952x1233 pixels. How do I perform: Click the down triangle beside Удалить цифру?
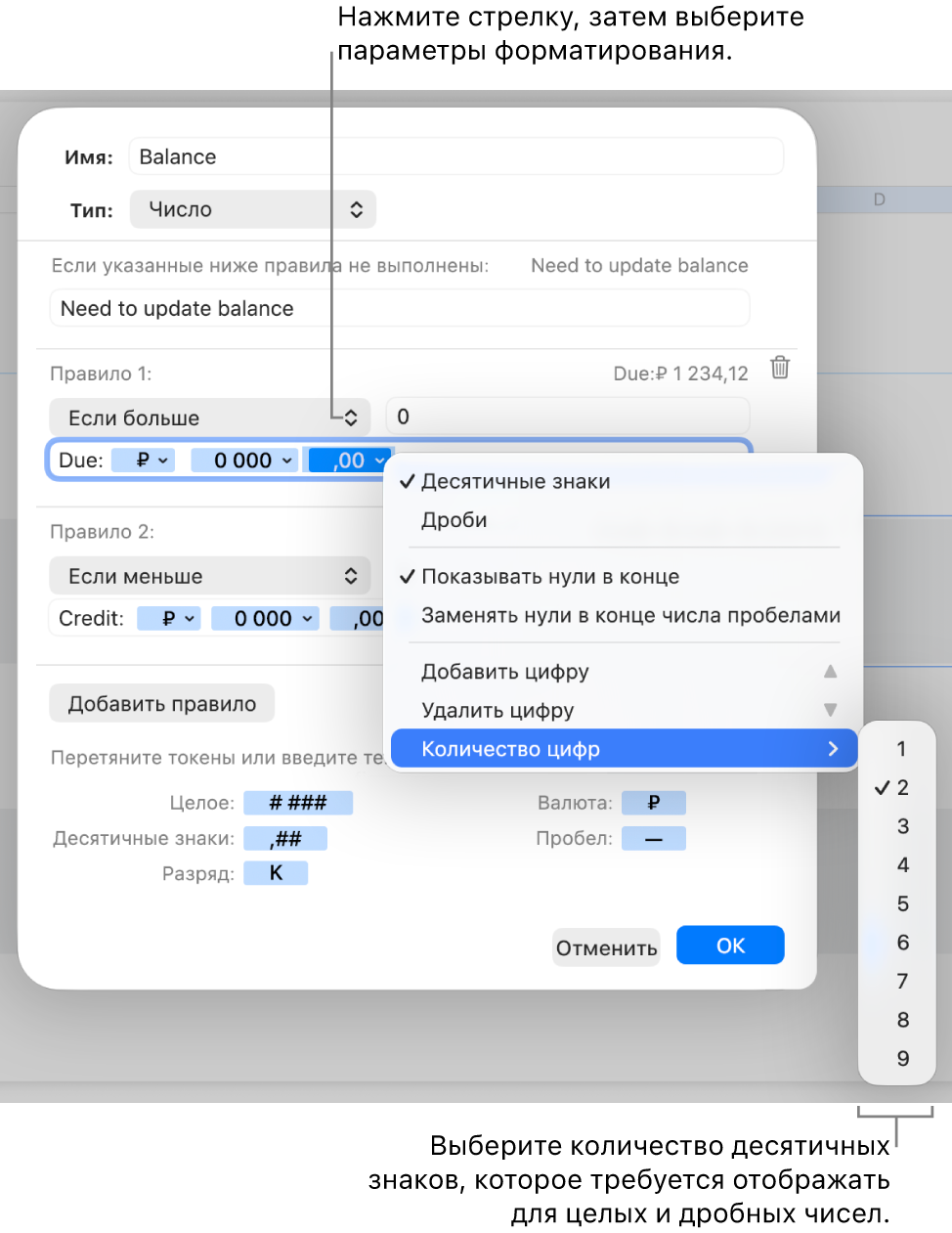(830, 710)
